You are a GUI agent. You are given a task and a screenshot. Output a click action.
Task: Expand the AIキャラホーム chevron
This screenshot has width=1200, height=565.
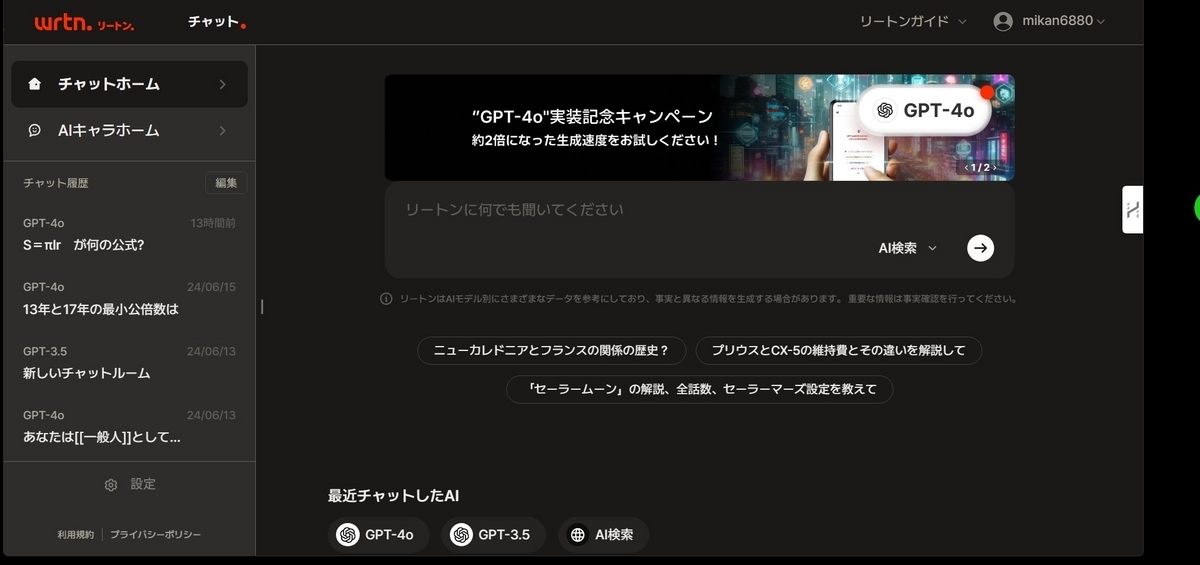[222, 131]
